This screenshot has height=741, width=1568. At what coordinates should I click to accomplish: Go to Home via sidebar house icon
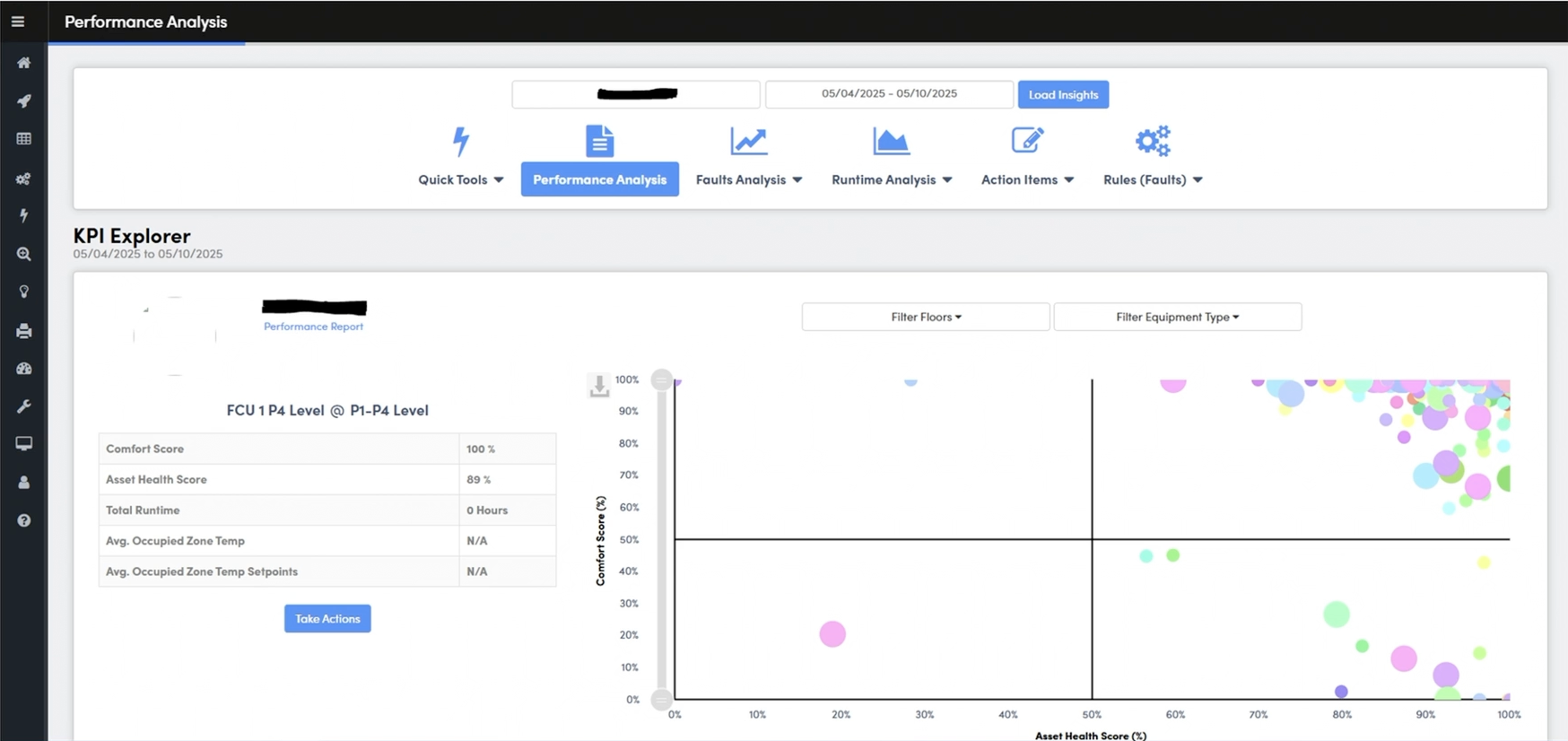coord(24,63)
